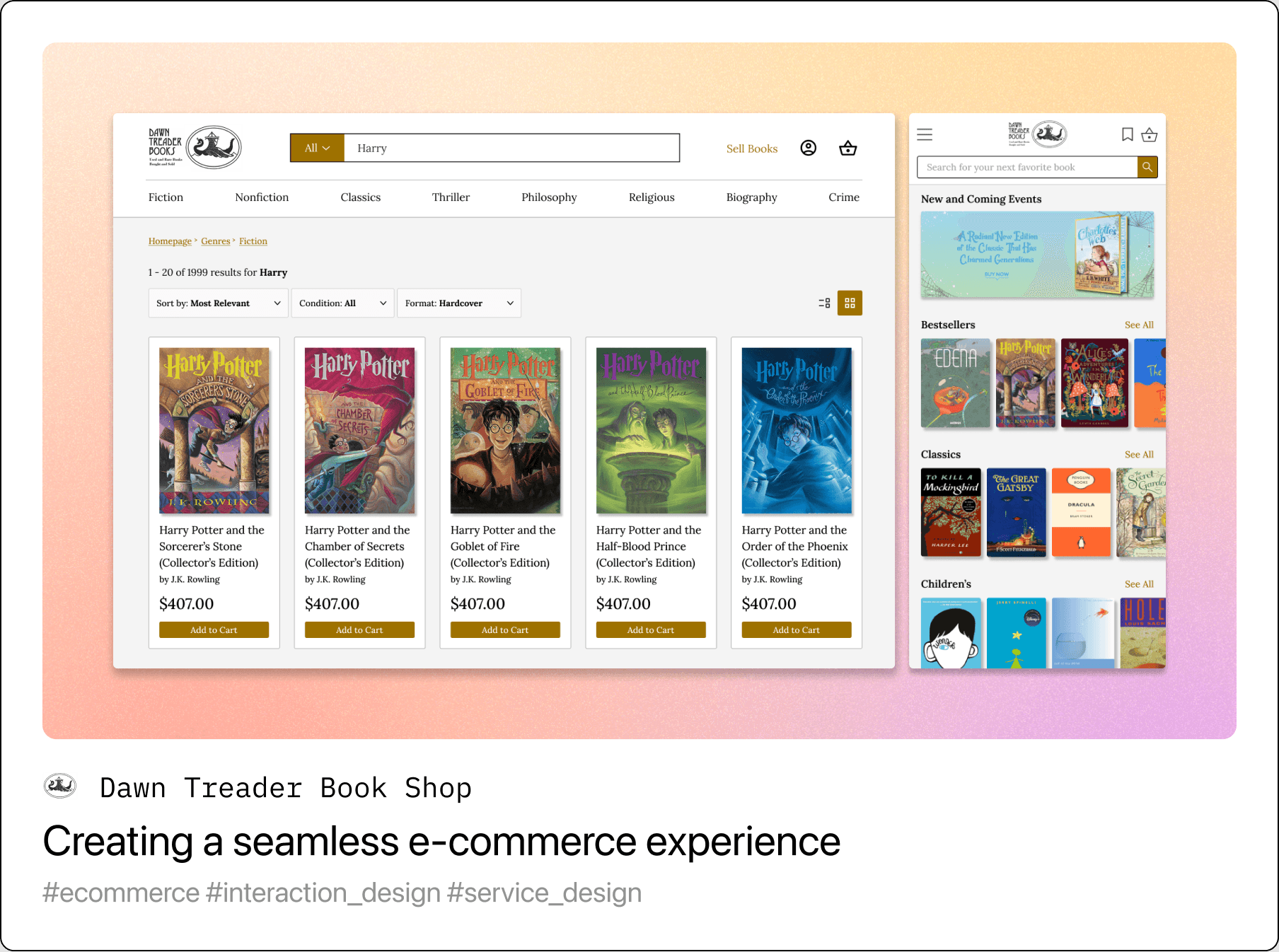Go to Genres breadcrumb link

pos(216,241)
